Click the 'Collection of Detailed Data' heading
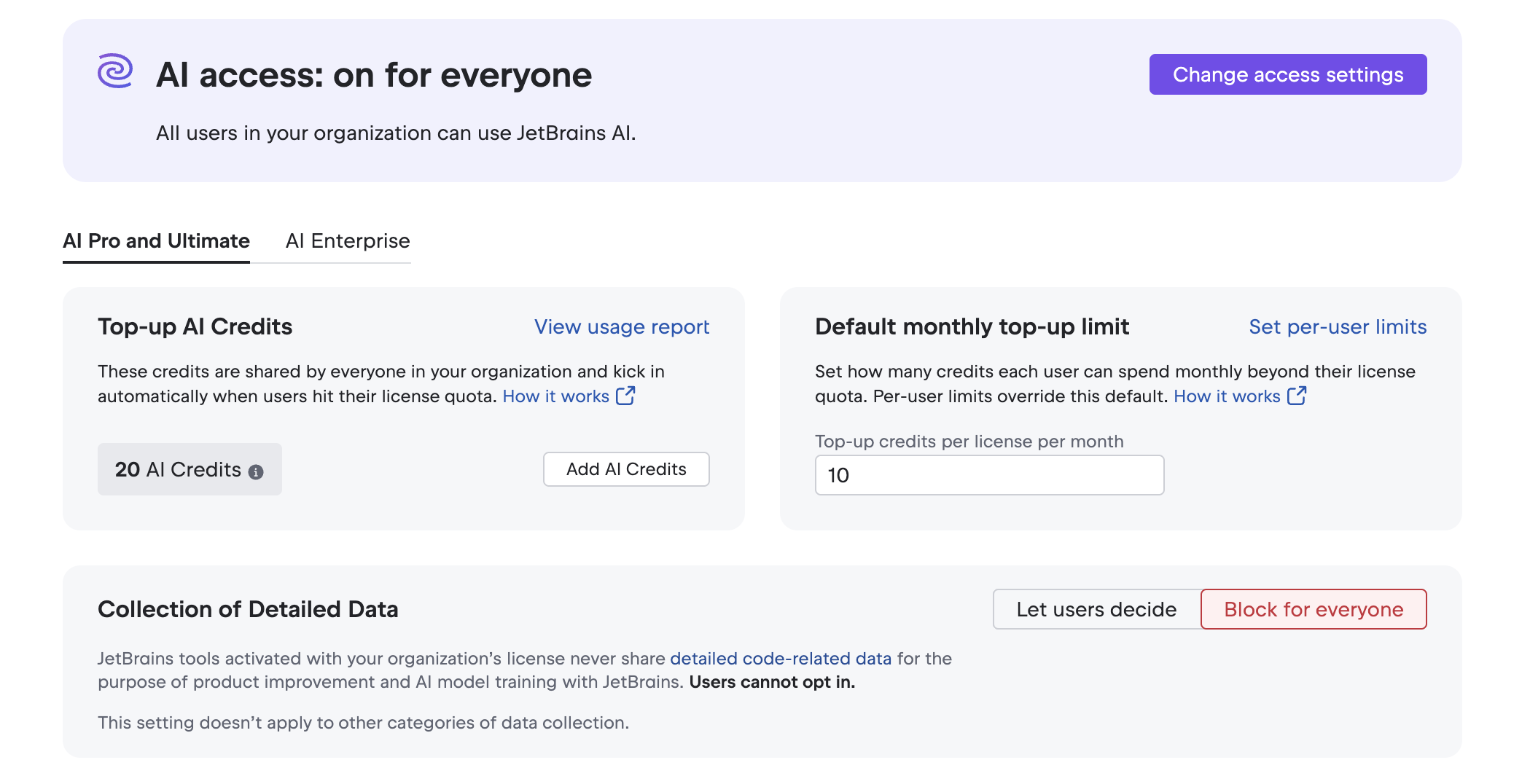The height and width of the screenshot is (784, 1522). (248, 609)
